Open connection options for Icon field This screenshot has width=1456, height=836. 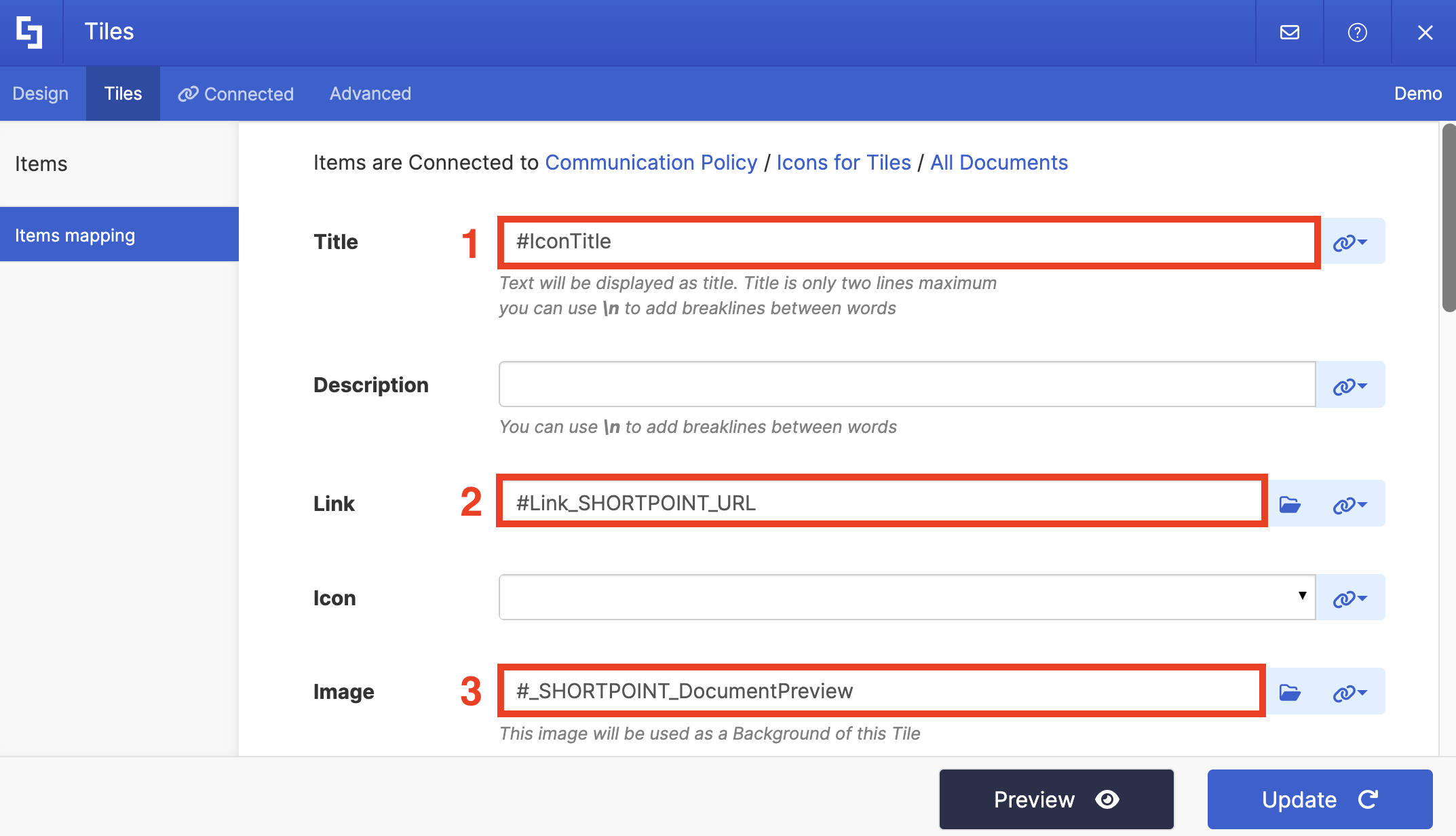click(1350, 598)
